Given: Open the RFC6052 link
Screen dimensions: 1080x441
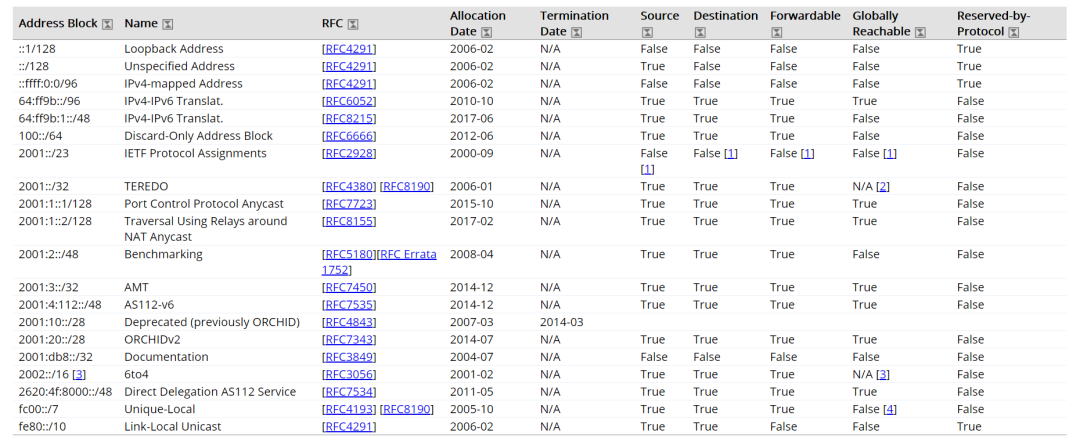Looking at the screenshot, I should click(349, 101).
